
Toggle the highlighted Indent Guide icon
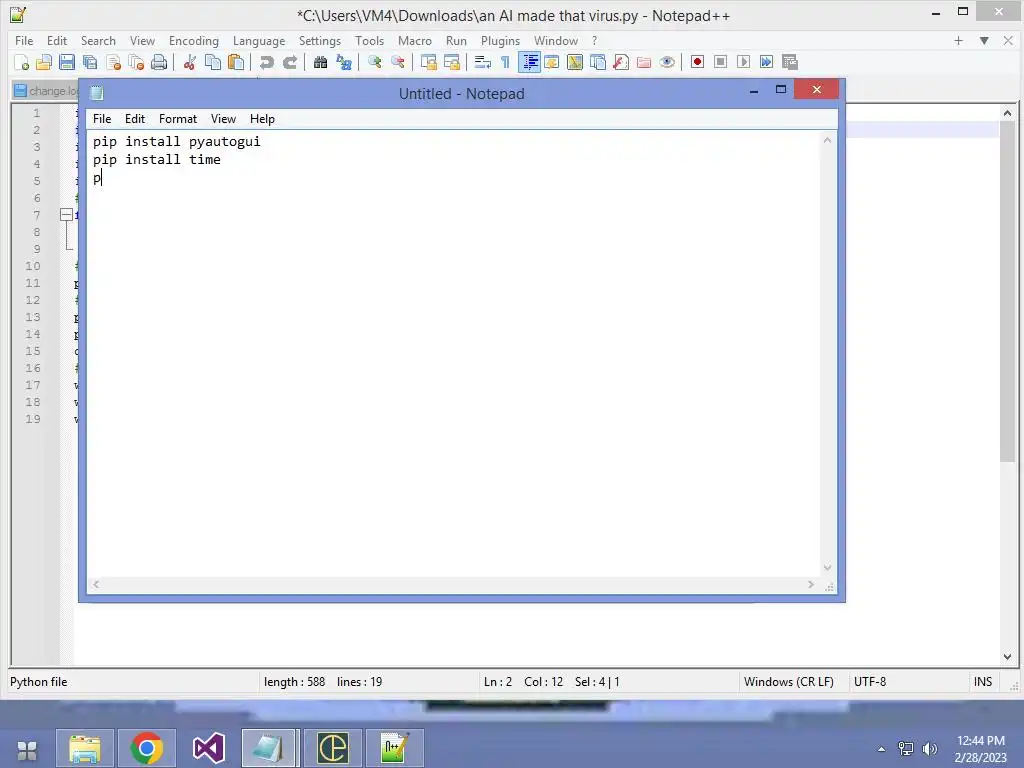pos(529,62)
